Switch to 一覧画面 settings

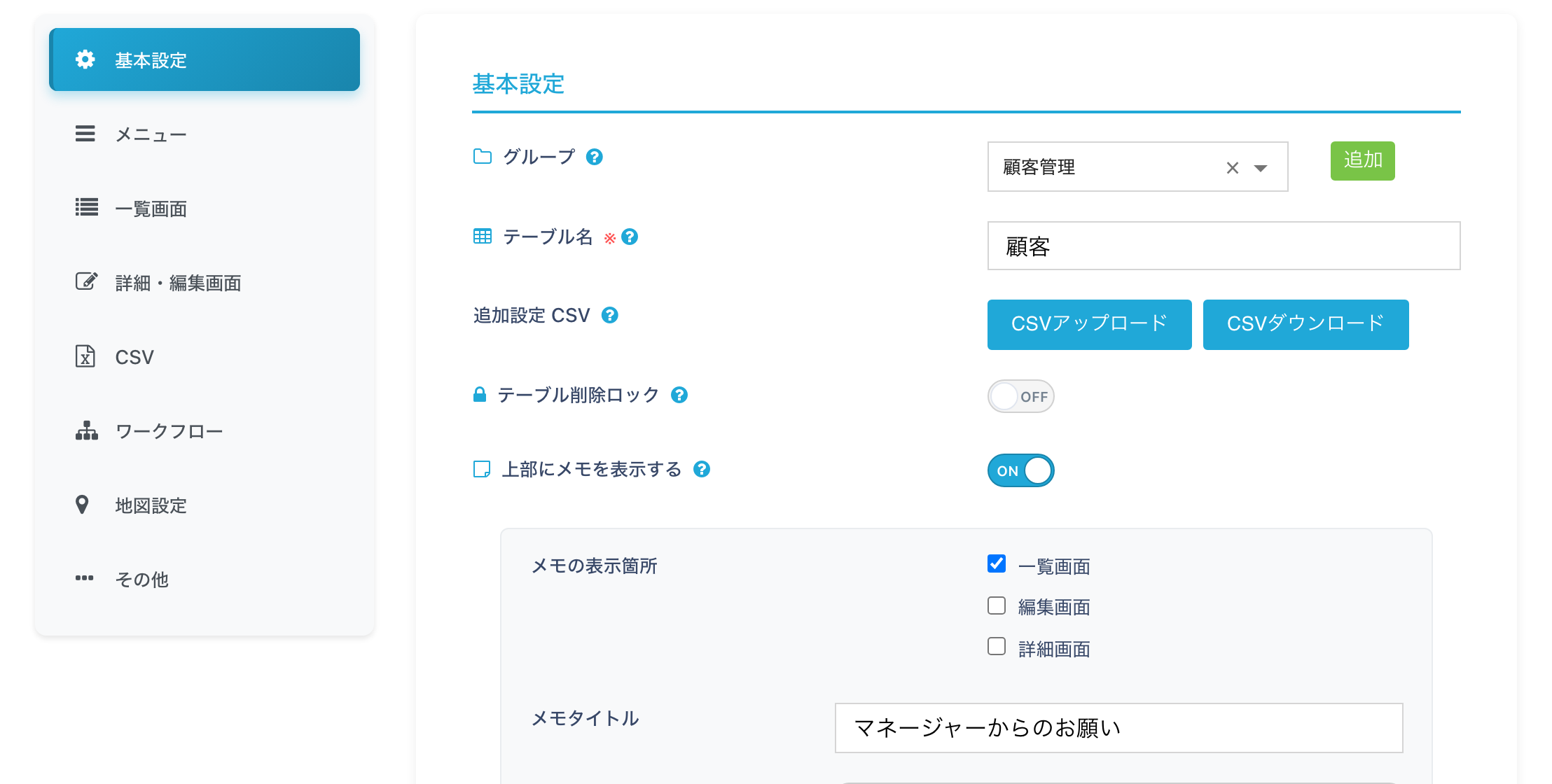[205, 208]
